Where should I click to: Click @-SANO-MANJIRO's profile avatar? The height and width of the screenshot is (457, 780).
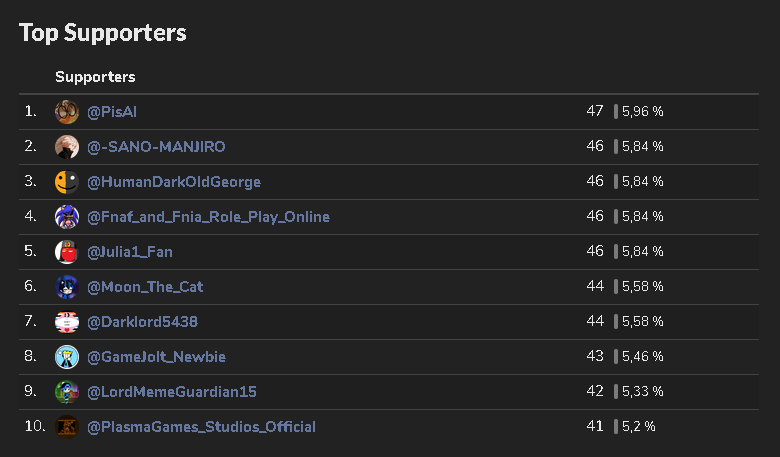point(67,147)
